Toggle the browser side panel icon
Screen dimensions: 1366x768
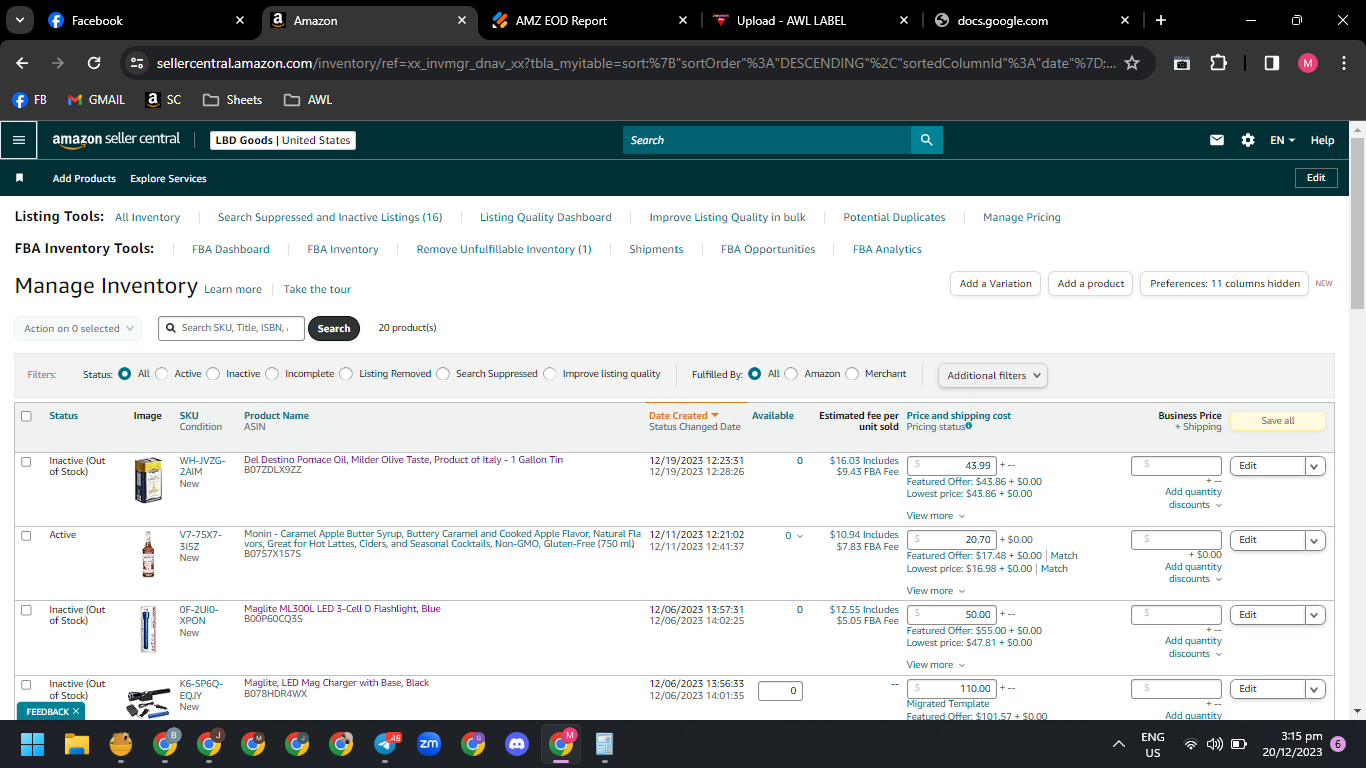[x=1272, y=63]
